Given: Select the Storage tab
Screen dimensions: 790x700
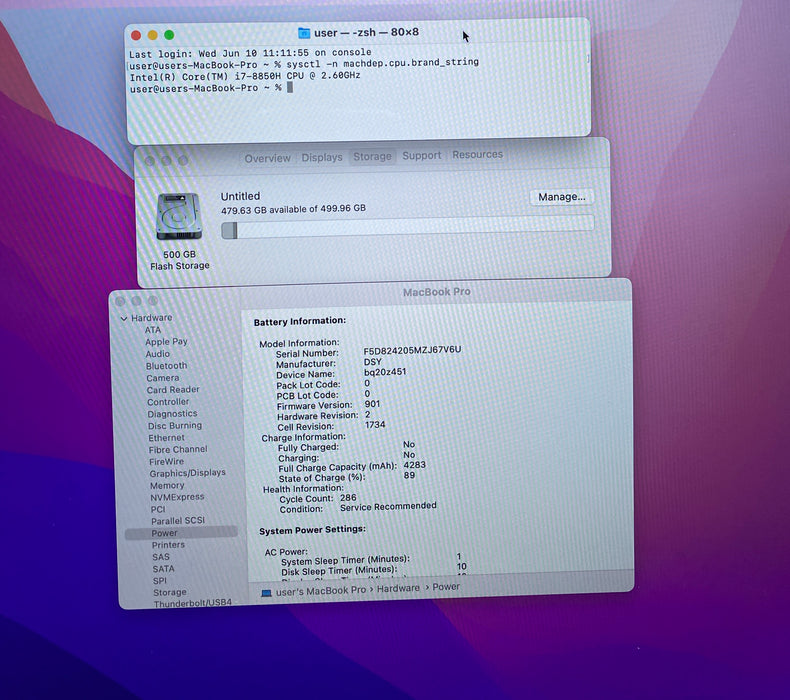Looking at the screenshot, I should (x=372, y=157).
